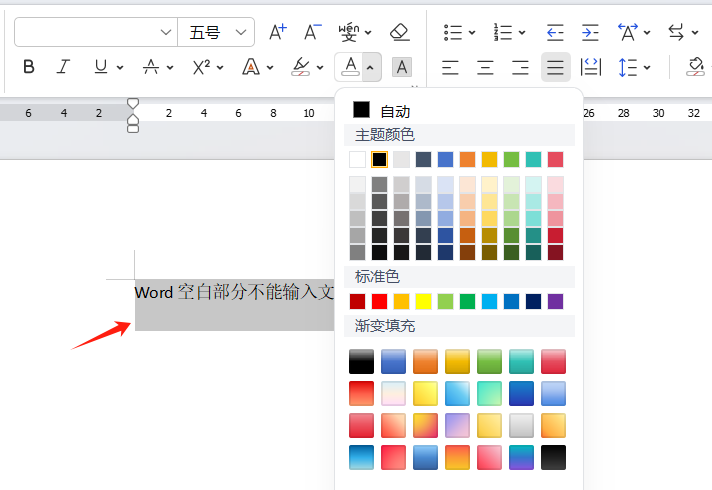Set line spacing icon
This screenshot has width=712, height=490.
628,67
